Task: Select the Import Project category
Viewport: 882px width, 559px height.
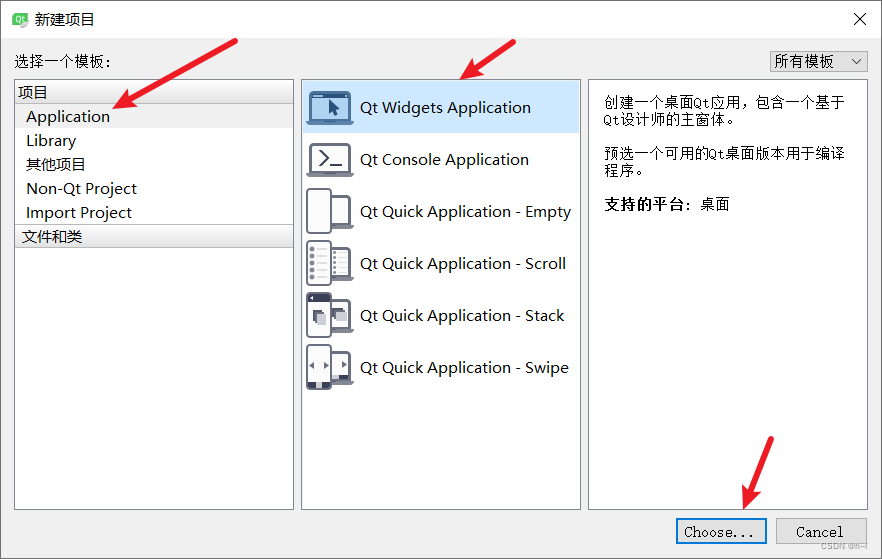Action: click(x=154, y=213)
